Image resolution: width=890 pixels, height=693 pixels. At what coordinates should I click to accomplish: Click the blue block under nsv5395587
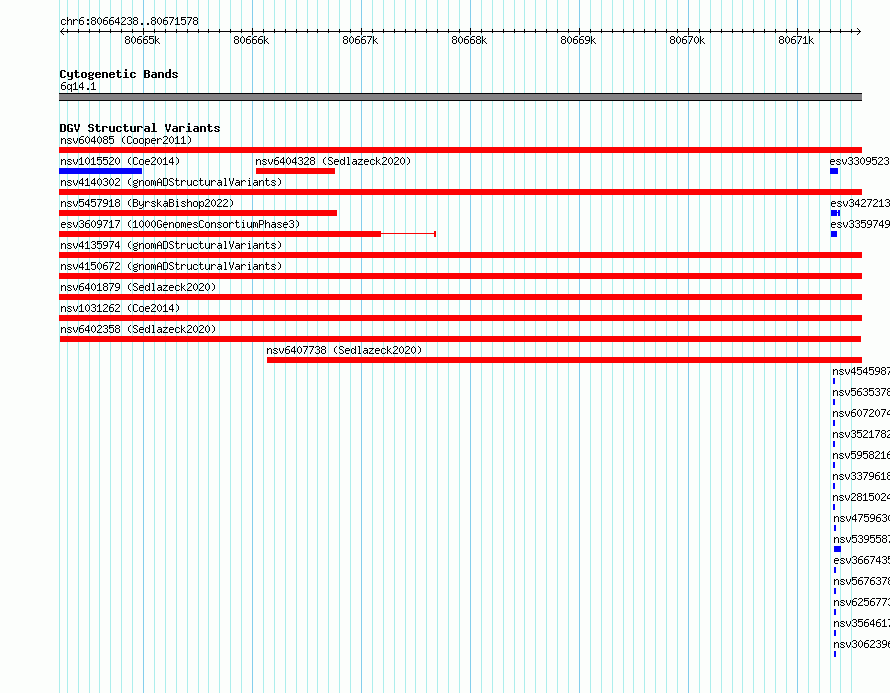(837, 549)
